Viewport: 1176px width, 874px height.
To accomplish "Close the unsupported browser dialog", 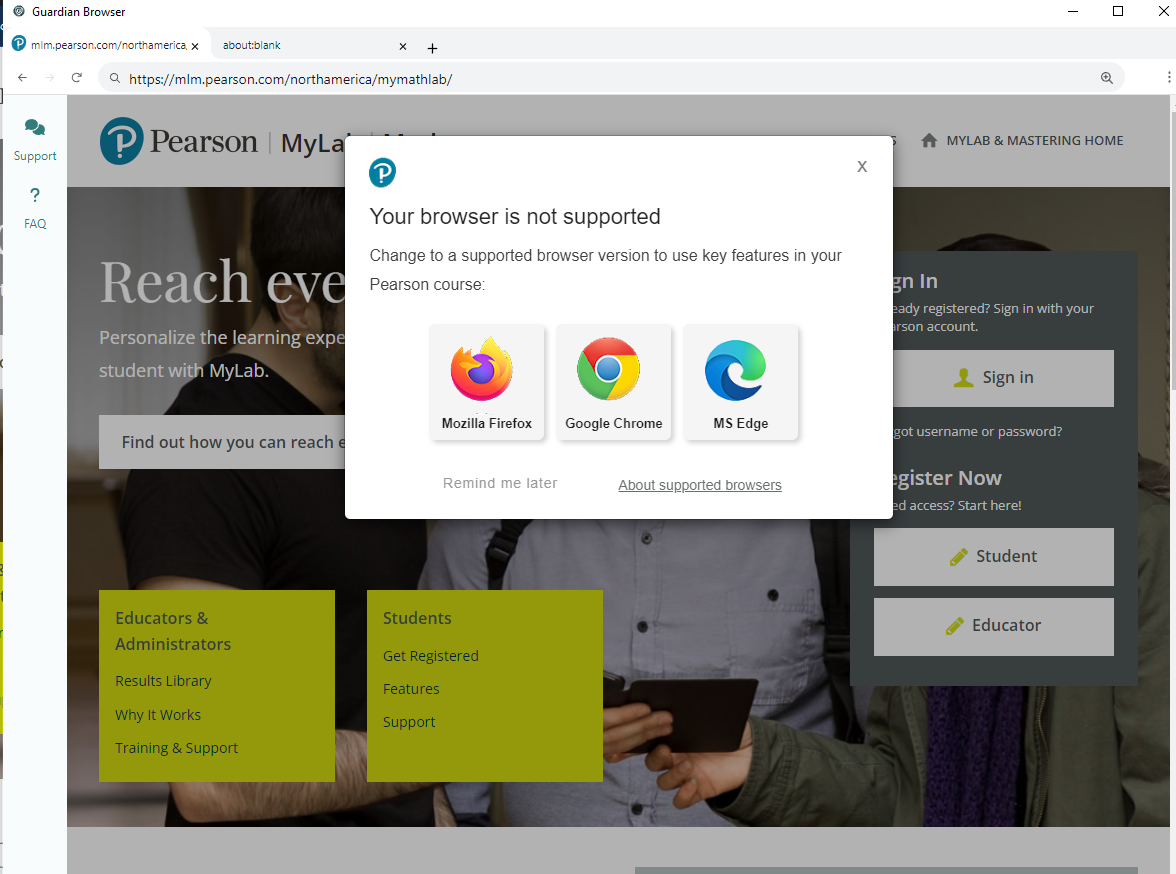I will [862, 167].
